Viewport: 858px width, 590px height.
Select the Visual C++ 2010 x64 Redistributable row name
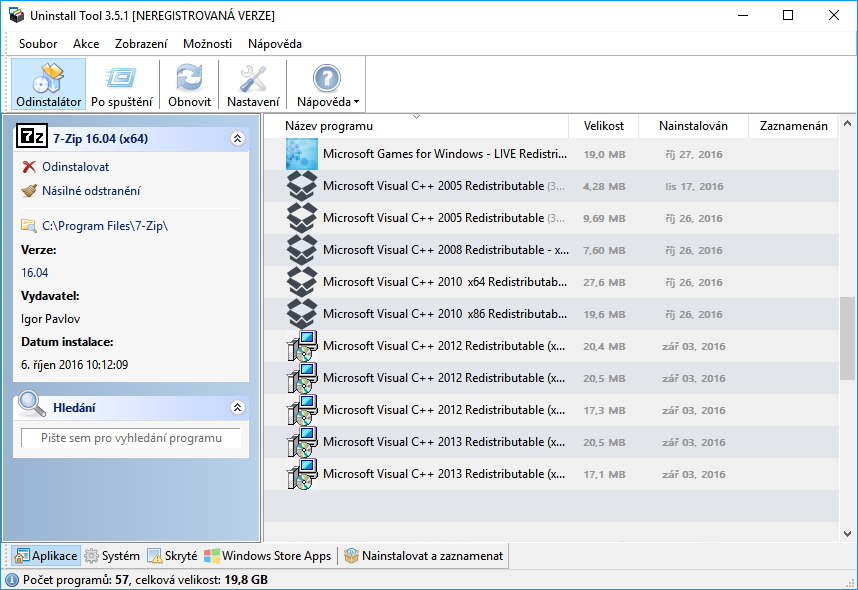(445, 282)
